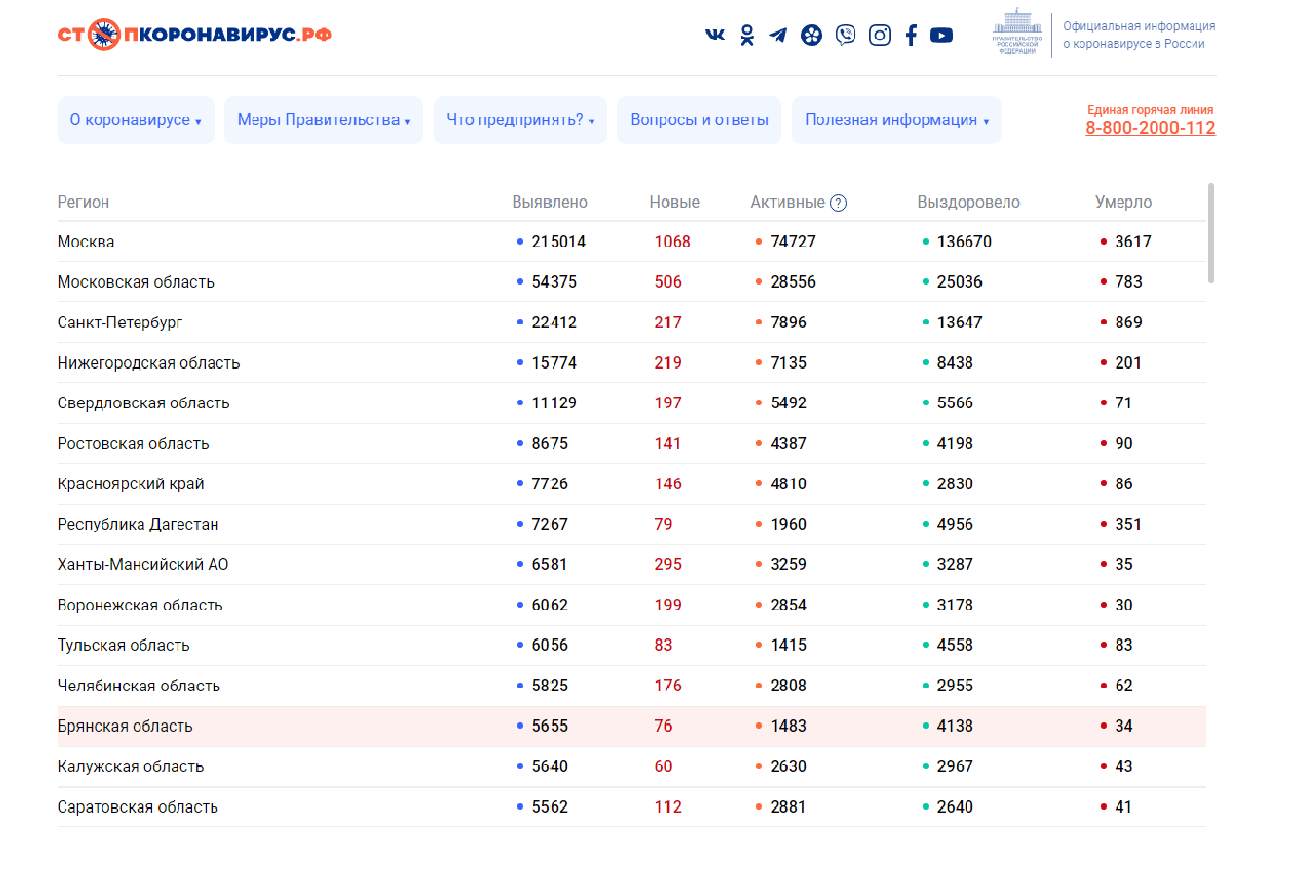Click the deaths value 869
Screen dimensions: 1290x875
tap(1129, 322)
